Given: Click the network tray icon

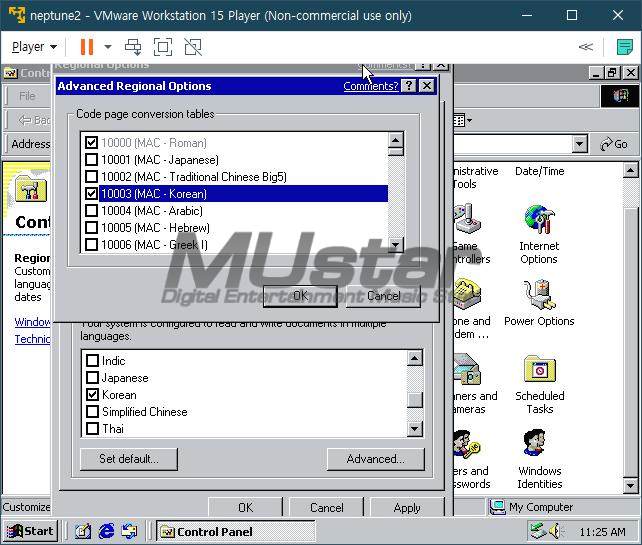Looking at the screenshot, I should [x=538, y=531].
